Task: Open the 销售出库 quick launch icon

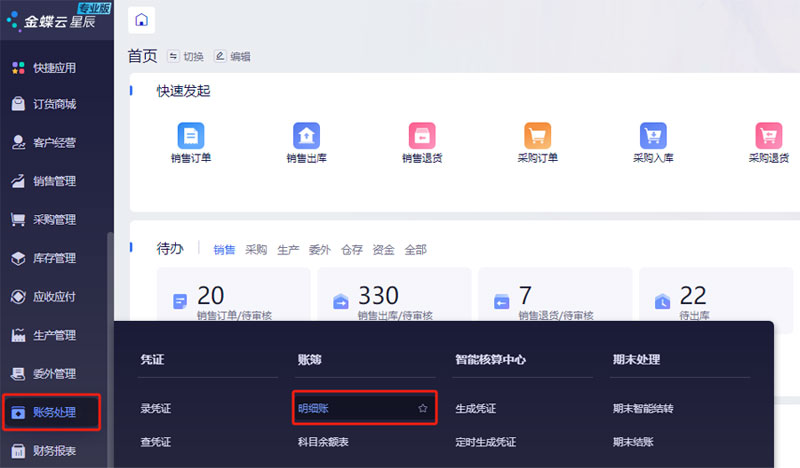Action: (x=306, y=136)
